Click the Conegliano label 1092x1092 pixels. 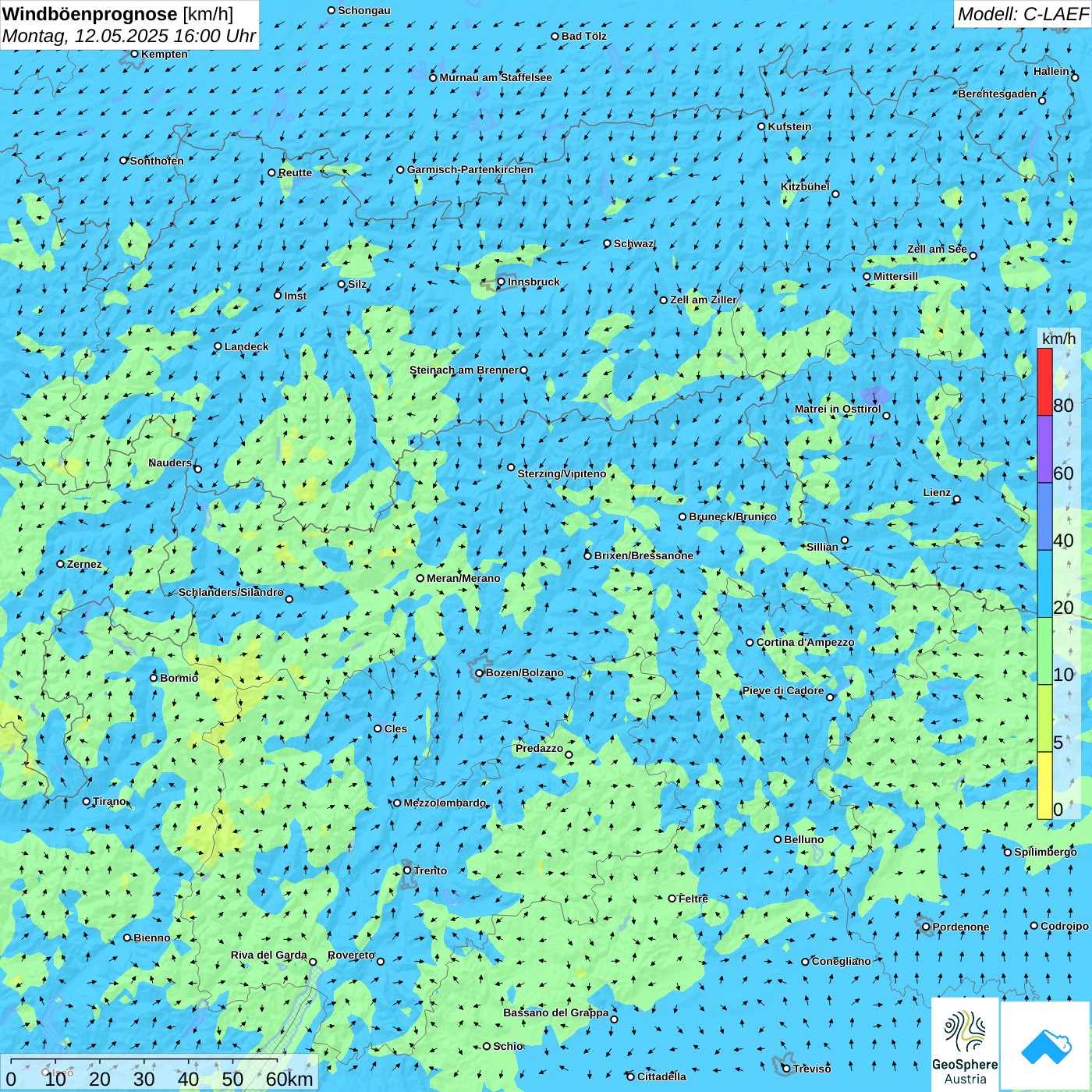[841, 961]
